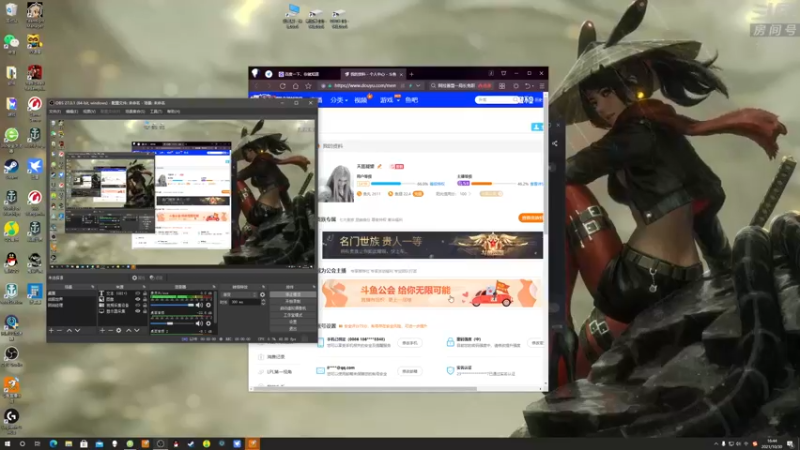Move the selected OBS source down
The height and width of the screenshot is (450, 800).
(137, 331)
